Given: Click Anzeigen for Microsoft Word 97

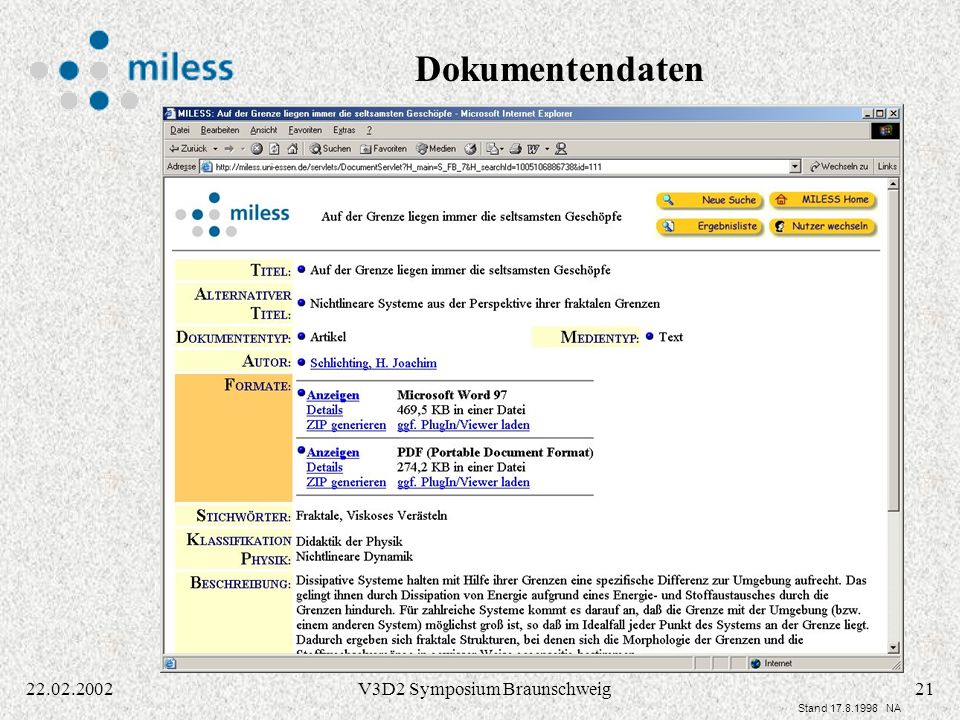Looking at the screenshot, I should (332, 395).
